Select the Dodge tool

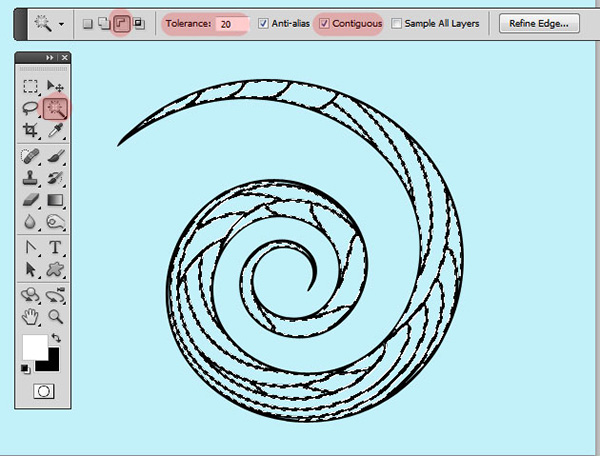tap(56, 222)
